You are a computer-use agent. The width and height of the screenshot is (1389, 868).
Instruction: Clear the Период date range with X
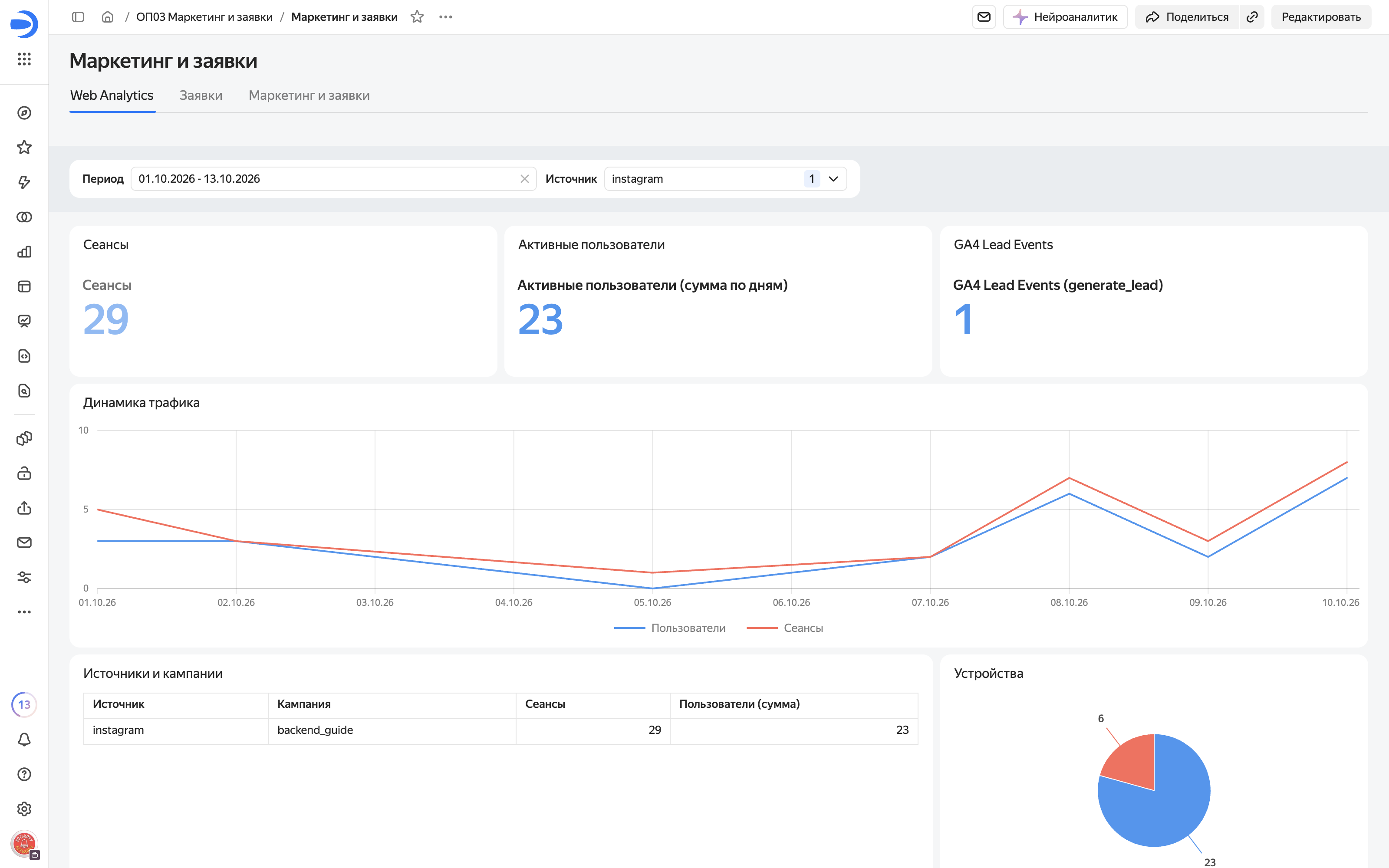point(525,179)
